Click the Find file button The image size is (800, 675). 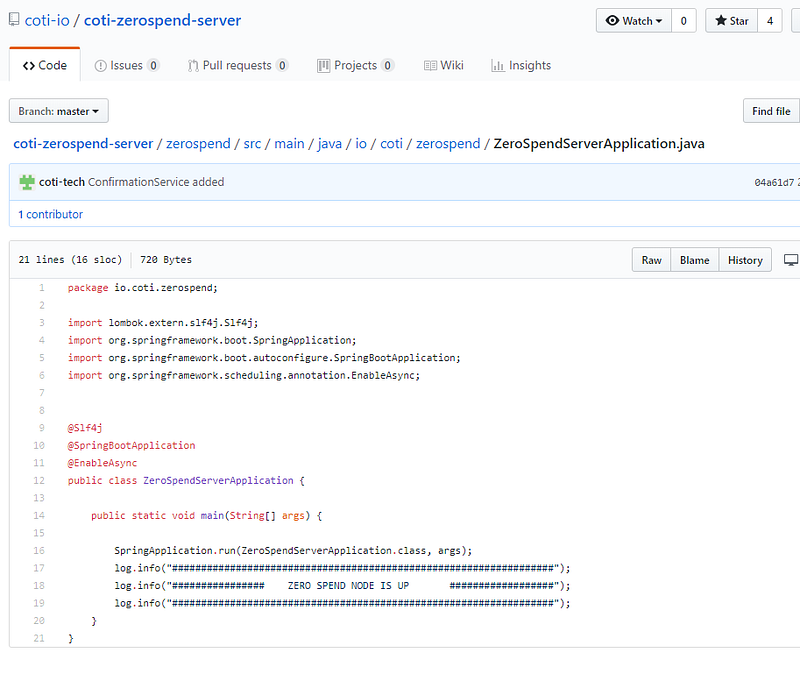point(771,111)
